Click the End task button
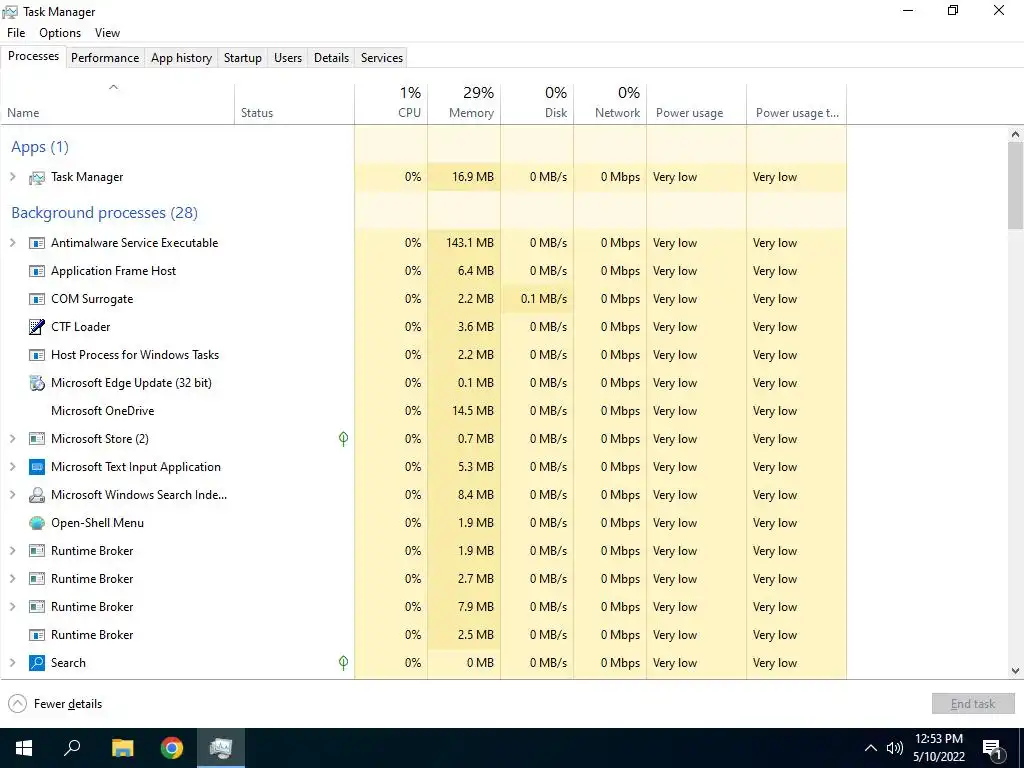 click(973, 704)
